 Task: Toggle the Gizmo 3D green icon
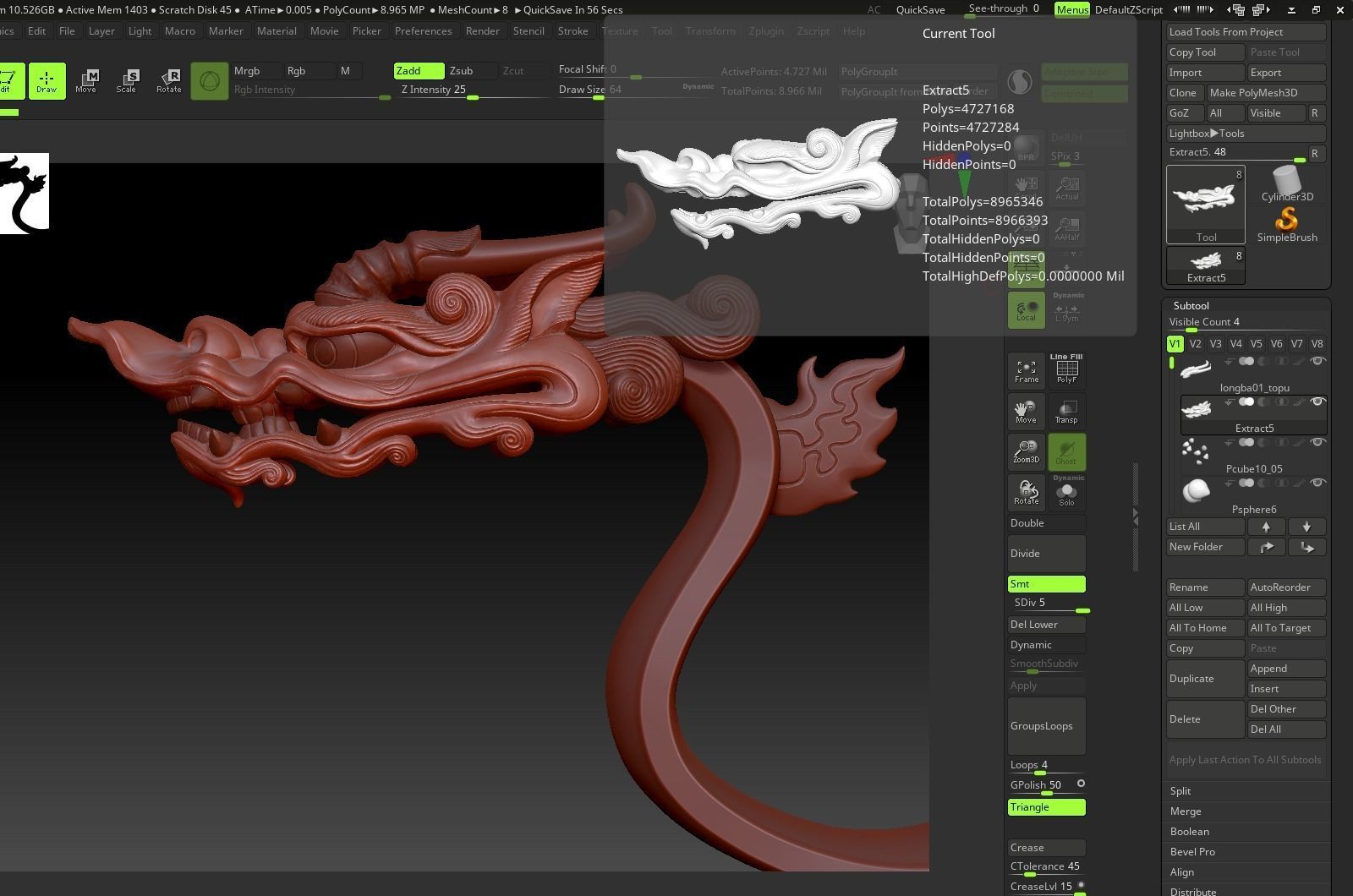click(210, 81)
